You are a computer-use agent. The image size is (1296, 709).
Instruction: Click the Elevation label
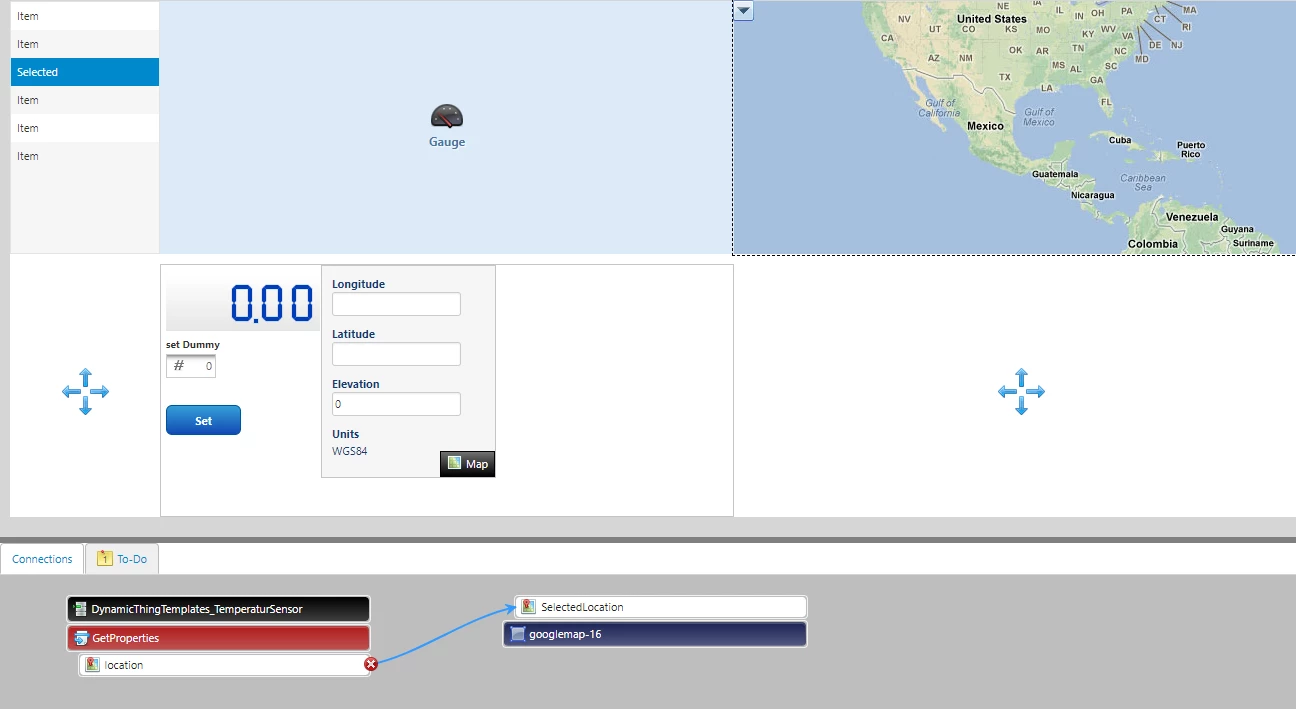(356, 384)
